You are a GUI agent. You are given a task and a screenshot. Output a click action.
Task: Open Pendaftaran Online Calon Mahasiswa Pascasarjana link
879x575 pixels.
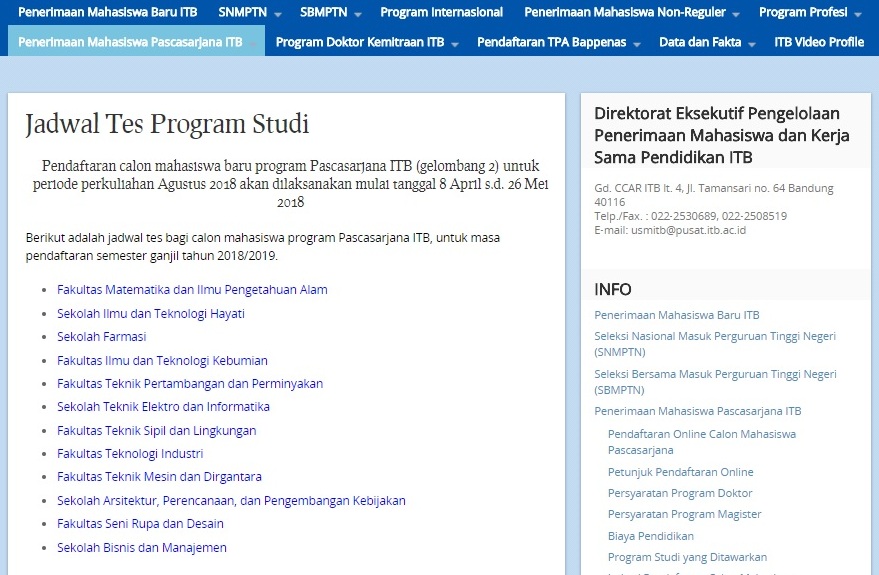click(x=702, y=442)
